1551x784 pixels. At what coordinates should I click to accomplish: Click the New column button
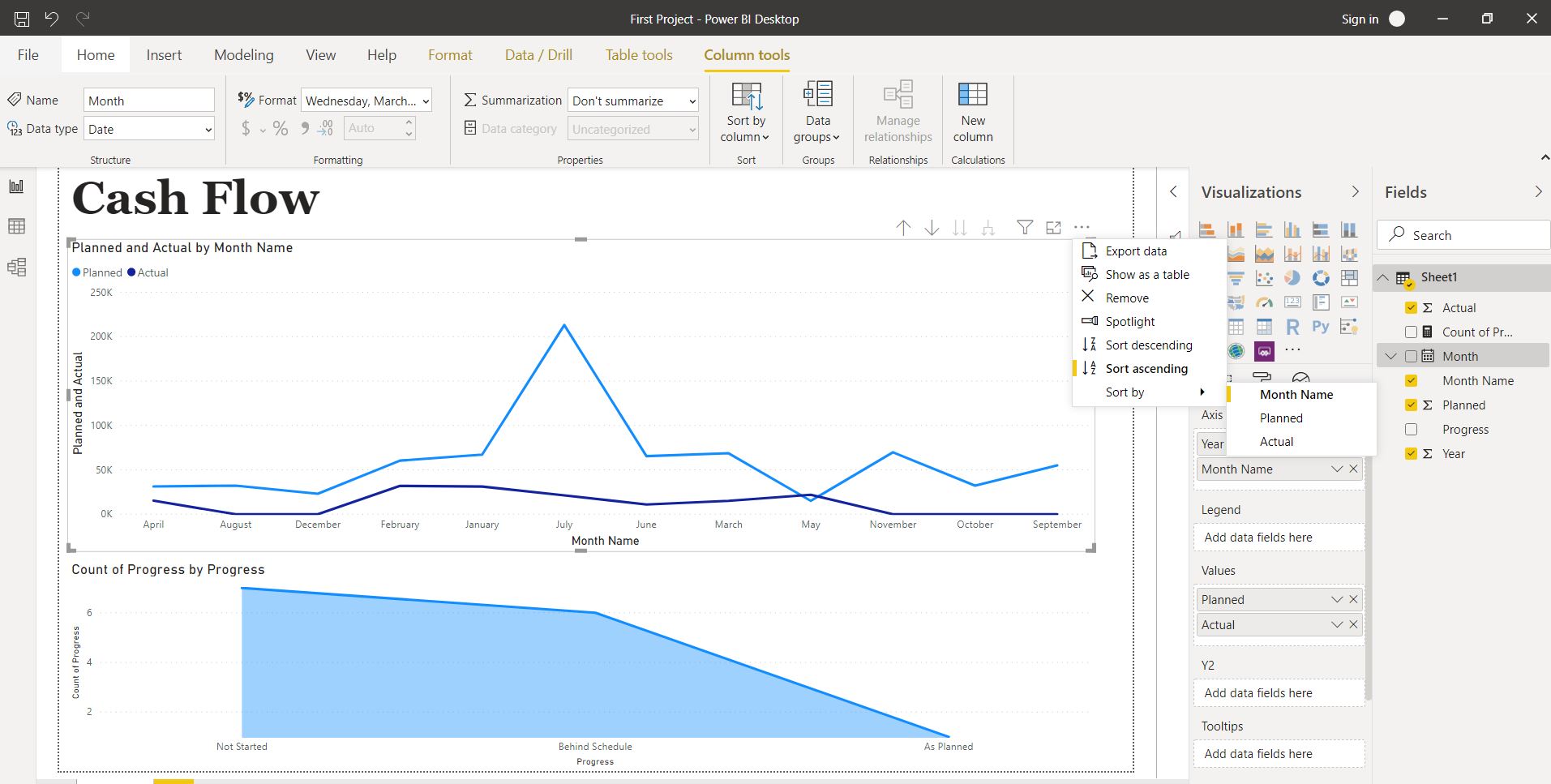click(x=973, y=113)
